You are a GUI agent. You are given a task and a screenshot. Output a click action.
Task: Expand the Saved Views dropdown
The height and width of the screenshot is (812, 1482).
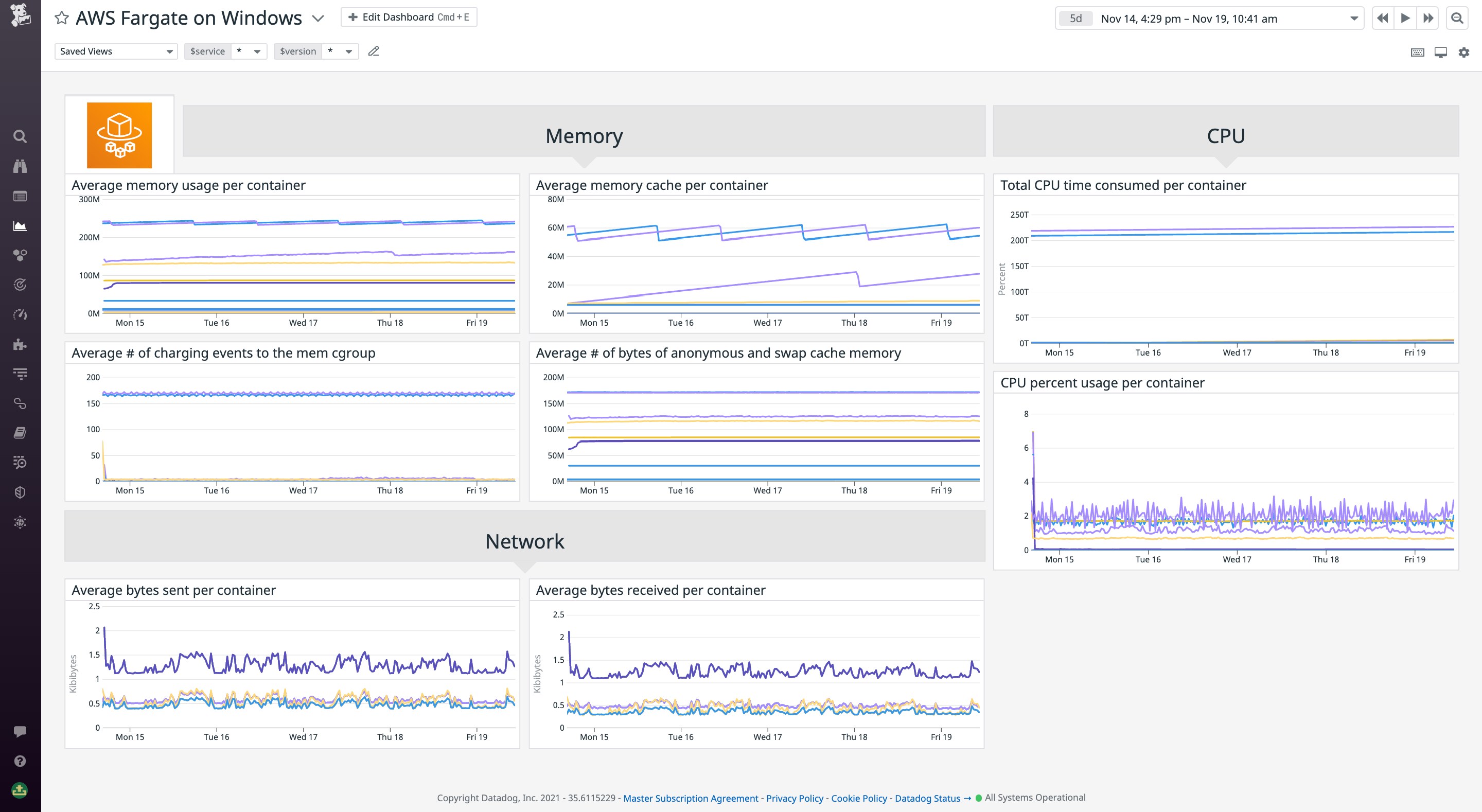click(x=115, y=51)
